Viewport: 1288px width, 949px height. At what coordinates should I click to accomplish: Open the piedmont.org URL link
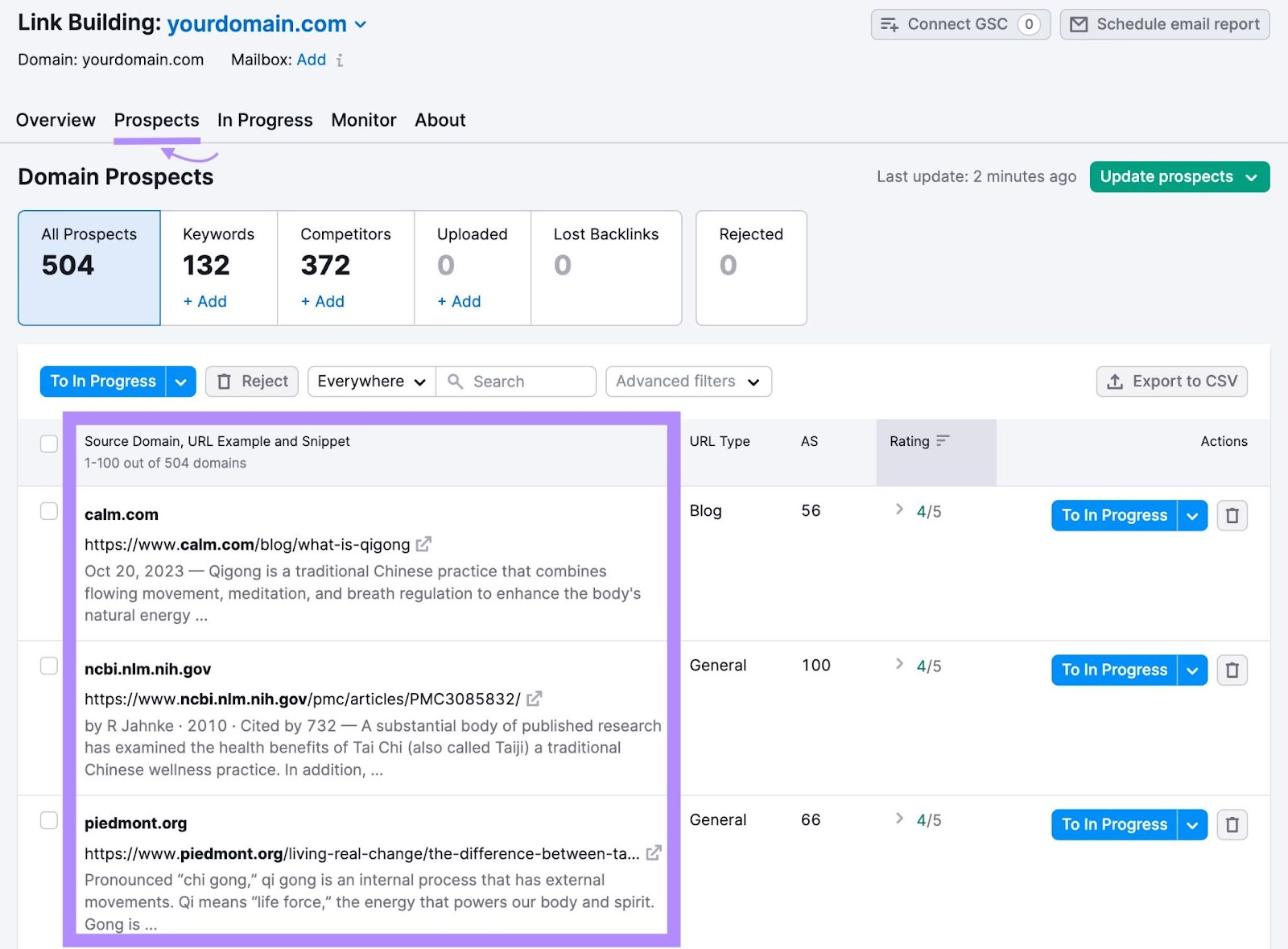[362, 854]
